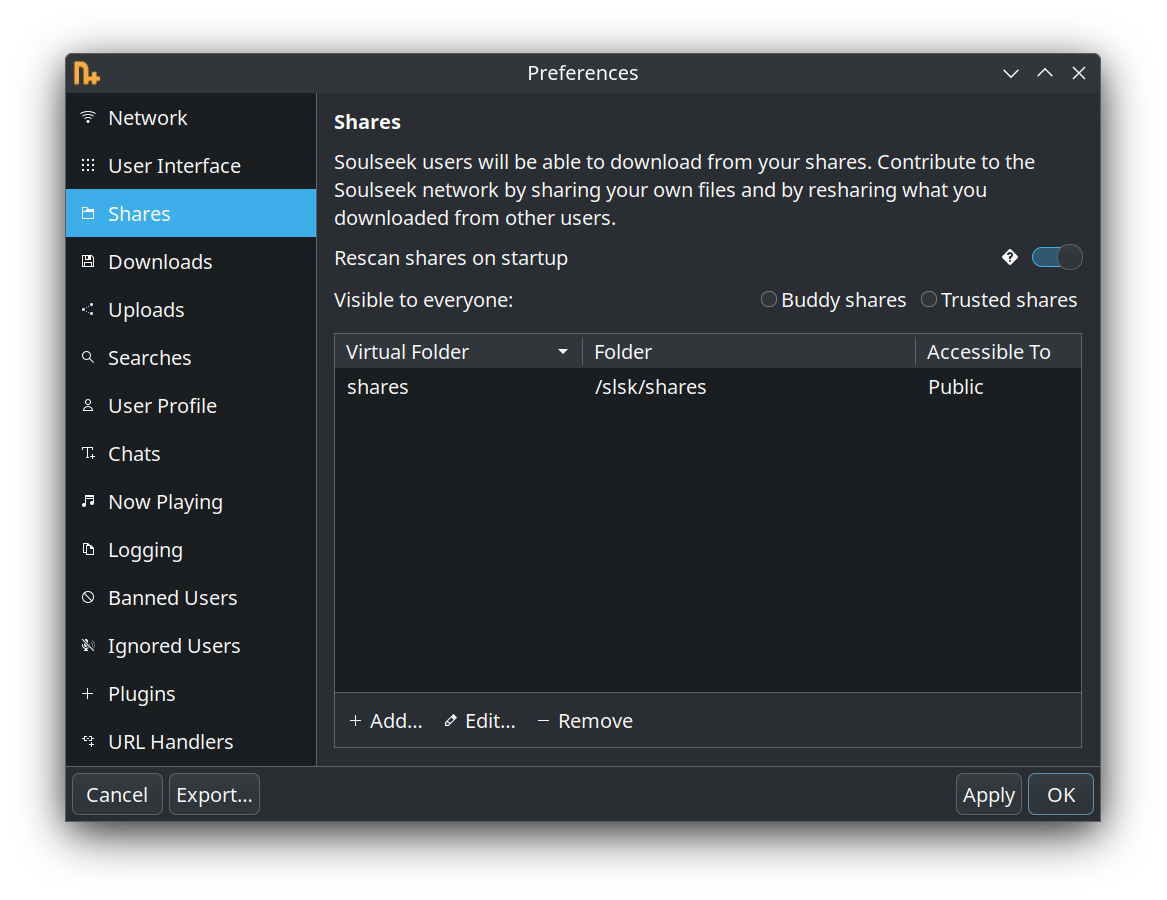Close the Preferences window

click(1078, 73)
